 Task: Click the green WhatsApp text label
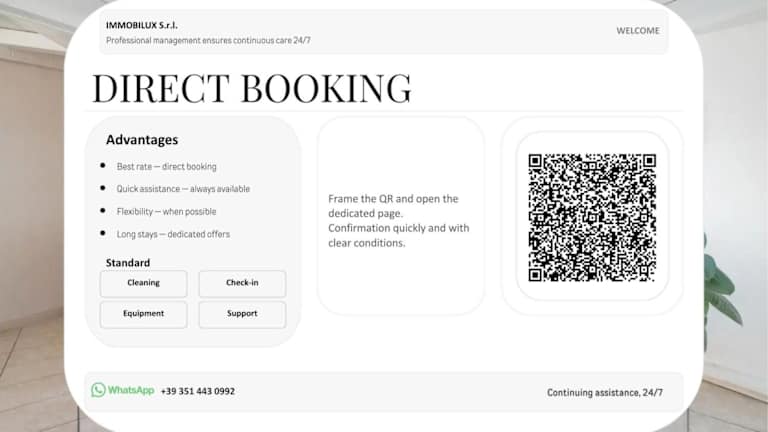pyautogui.click(x=131, y=391)
